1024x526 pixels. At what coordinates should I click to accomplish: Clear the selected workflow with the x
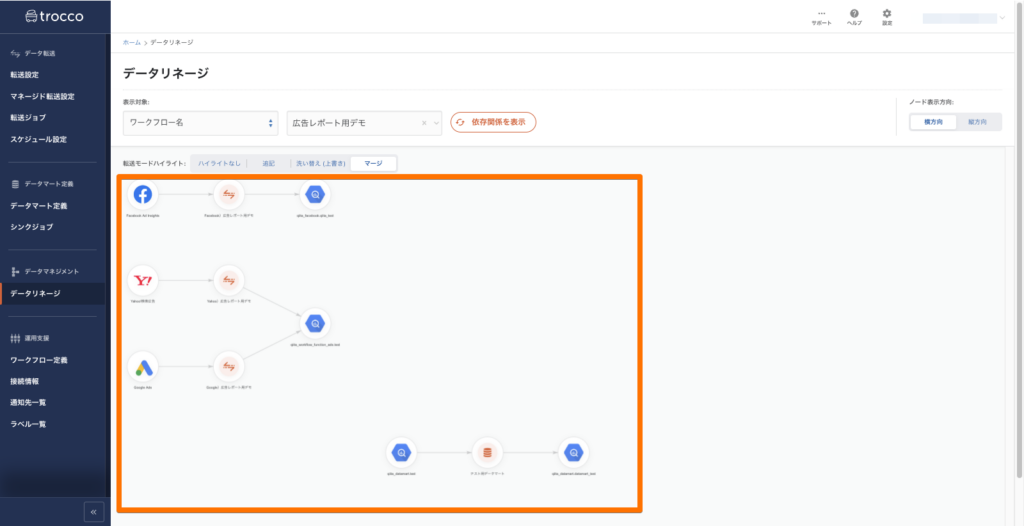(x=423, y=122)
